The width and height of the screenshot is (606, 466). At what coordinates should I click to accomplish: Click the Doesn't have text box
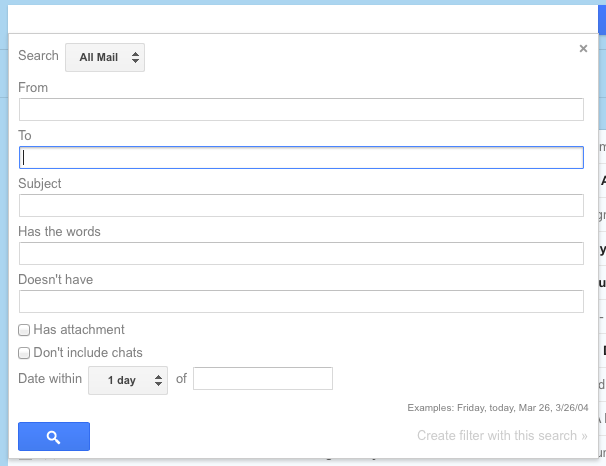pos(300,301)
